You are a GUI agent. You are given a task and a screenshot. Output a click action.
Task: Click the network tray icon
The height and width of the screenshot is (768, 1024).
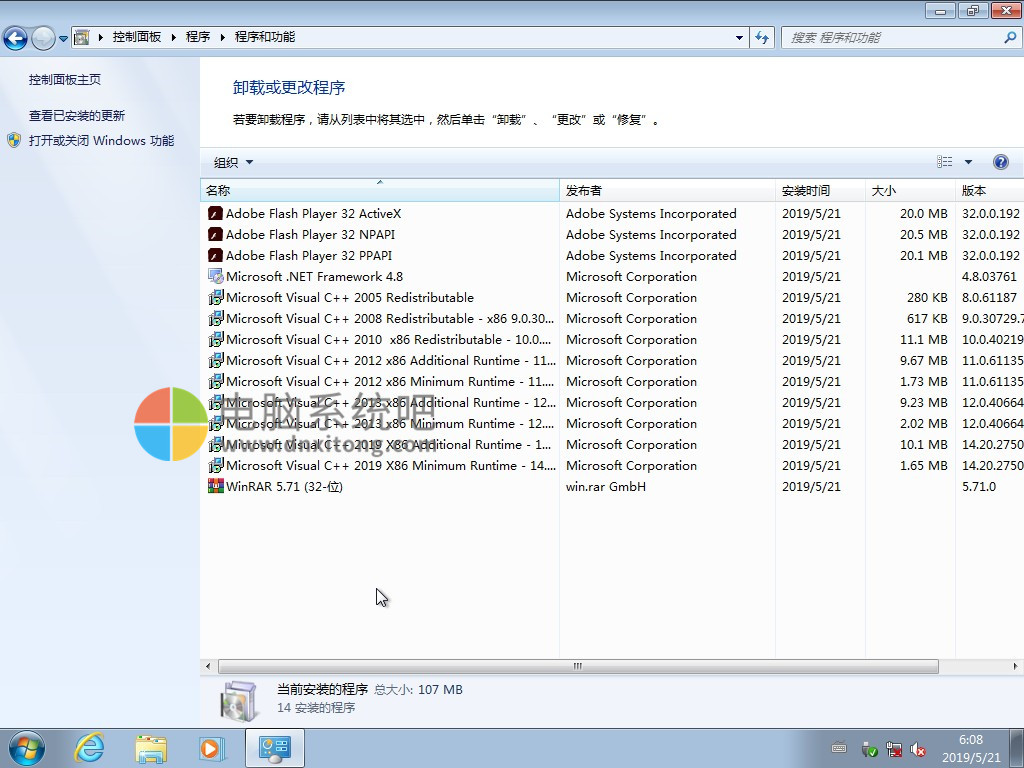(893, 750)
